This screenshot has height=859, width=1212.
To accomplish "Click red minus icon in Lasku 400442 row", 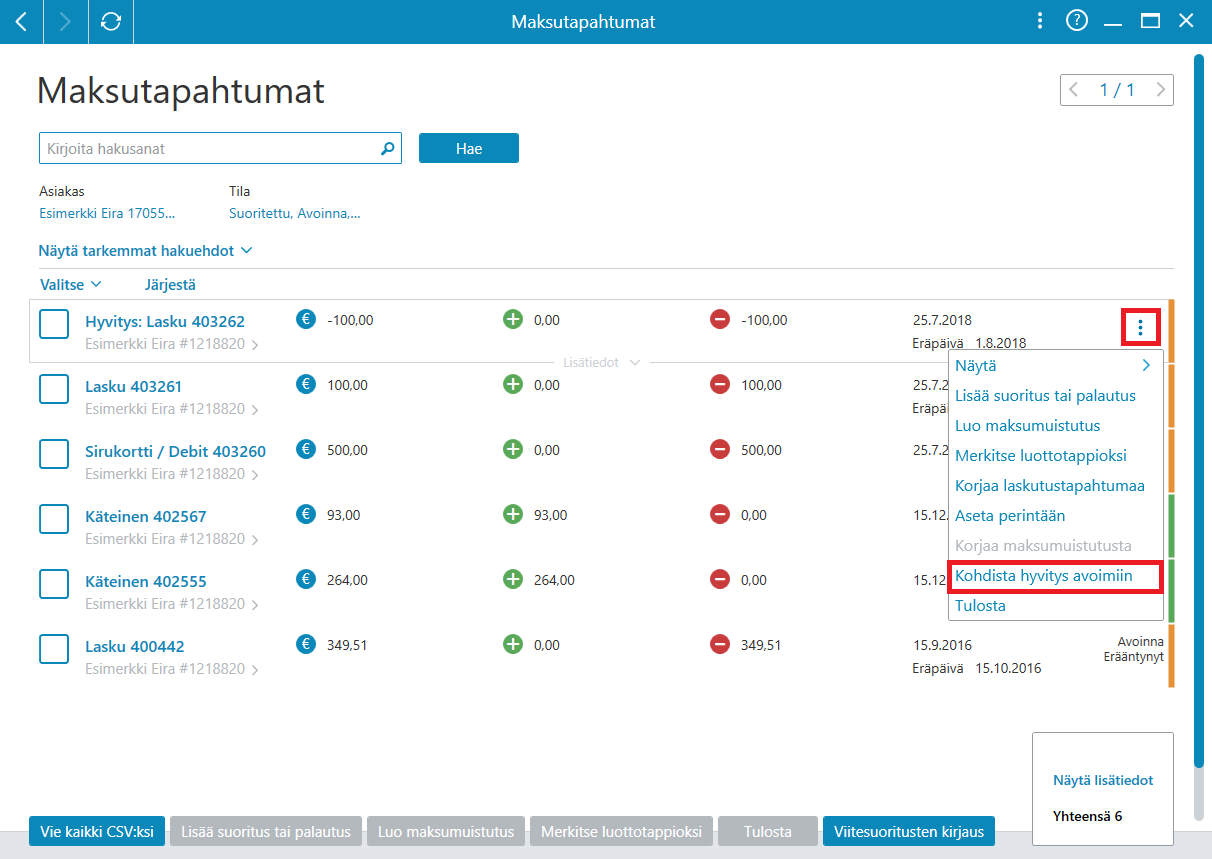I will [719, 645].
